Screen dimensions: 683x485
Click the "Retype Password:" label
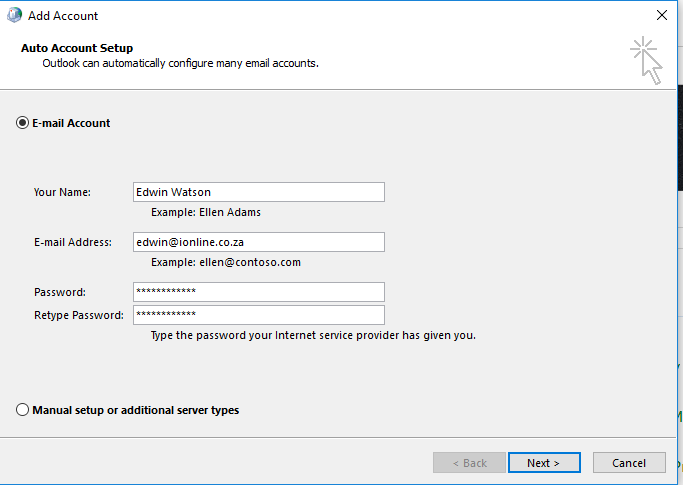pyautogui.click(x=79, y=315)
